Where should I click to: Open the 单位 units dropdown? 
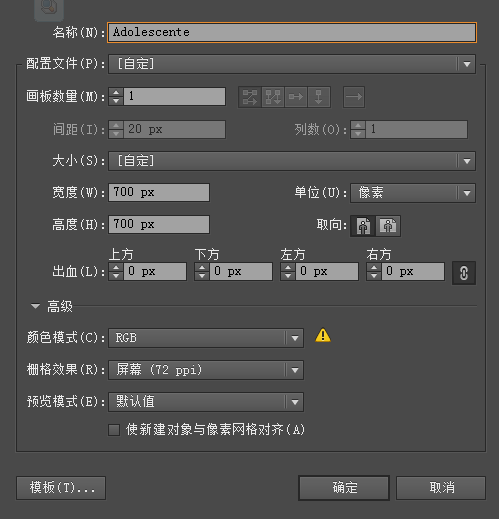pos(413,193)
